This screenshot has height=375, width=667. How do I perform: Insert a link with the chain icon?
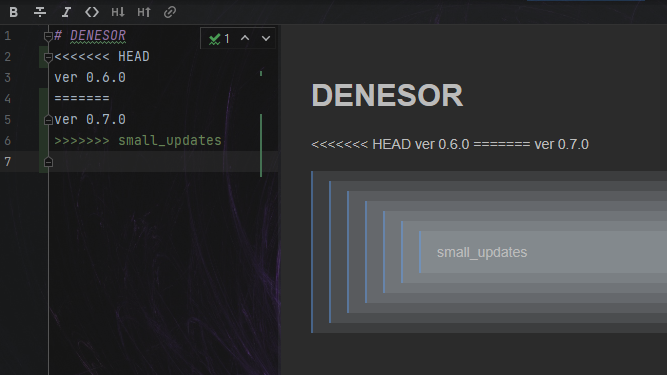(x=170, y=12)
